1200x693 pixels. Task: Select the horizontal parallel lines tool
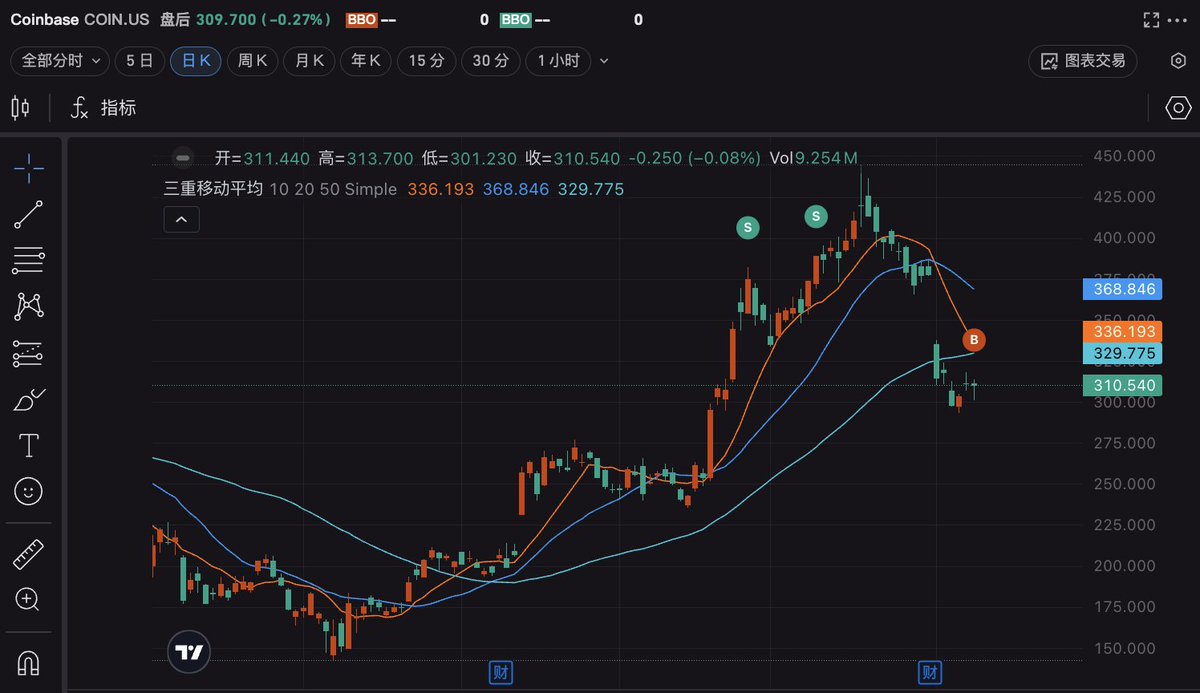pyautogui.click(x=29, y=260)
